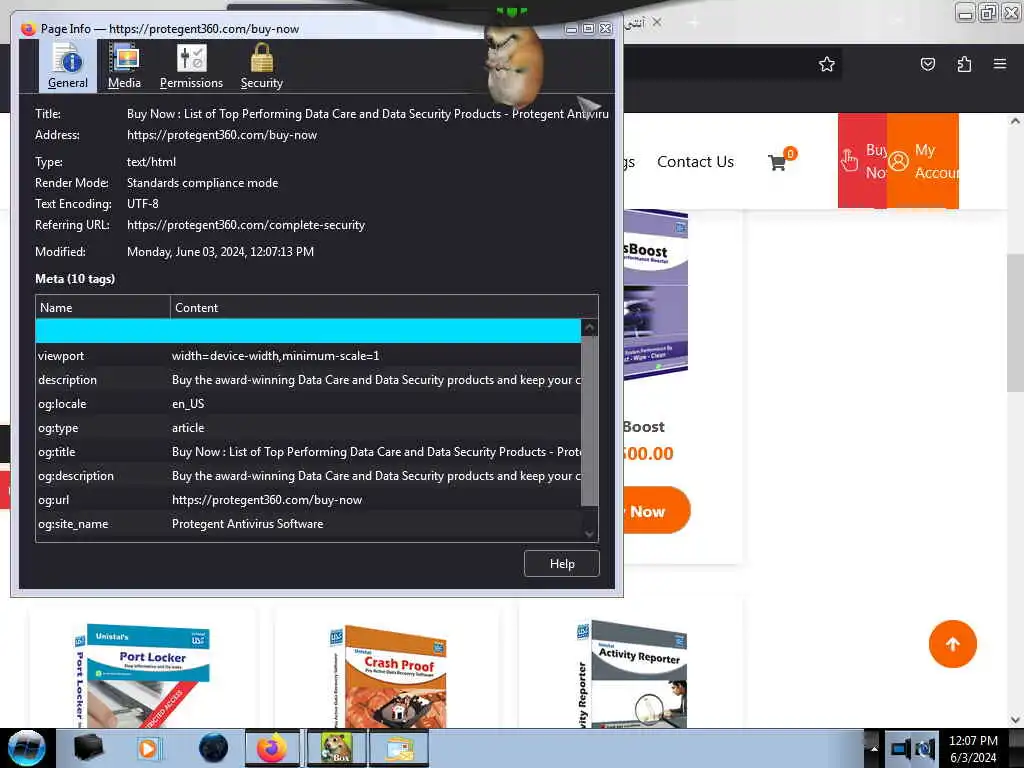Open the Media tab in Page Info
The width and height of the screenshot is (1024, 768).
tap(124, 66)
